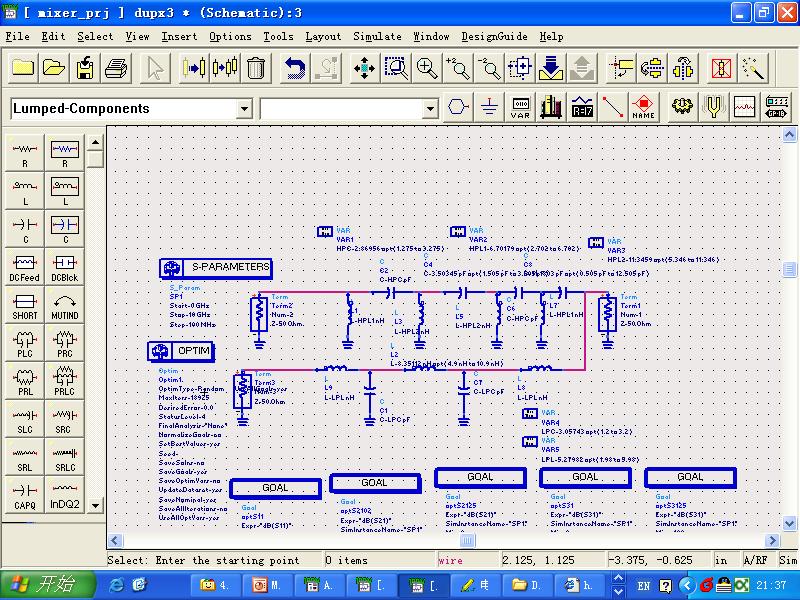Select the GOAL block for optS3125
800x600 pixels.
[690, 478]
